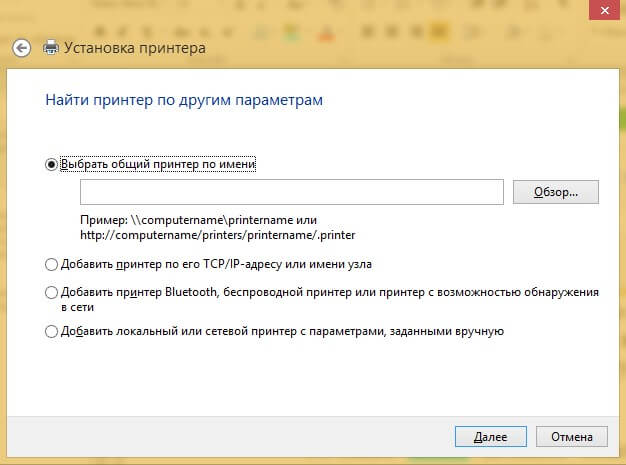Select the Выбрать общий принтер по имени radio button

[x=52, y=165]
